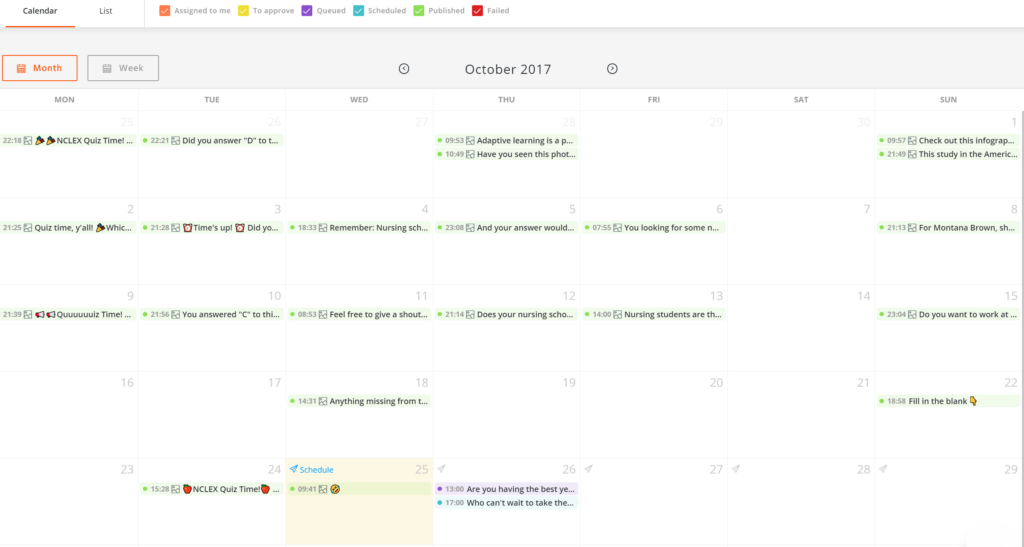Click the paper plane icon on Friday 27
Viewport: 1024px width, 547px height.
tap(588, 469)
